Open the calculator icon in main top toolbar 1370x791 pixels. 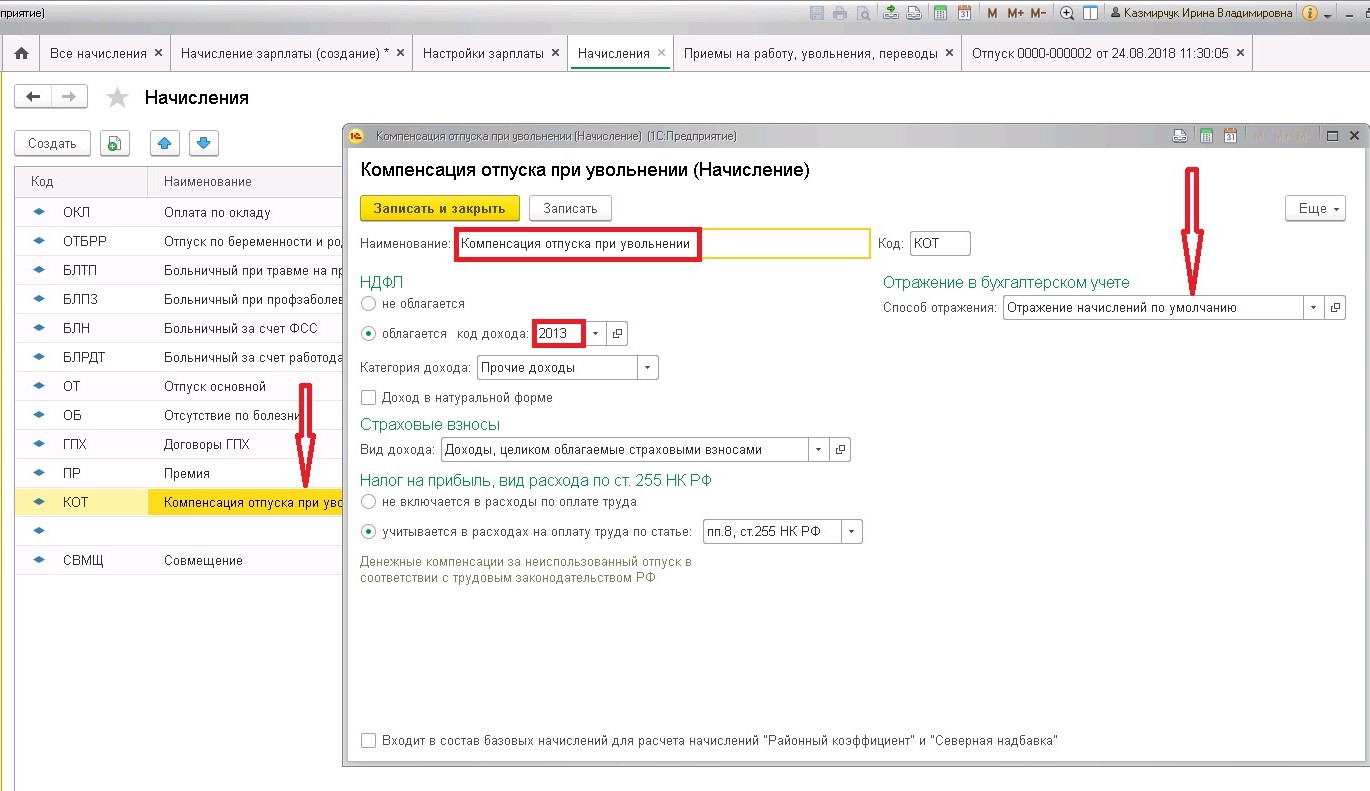point(940,13)
